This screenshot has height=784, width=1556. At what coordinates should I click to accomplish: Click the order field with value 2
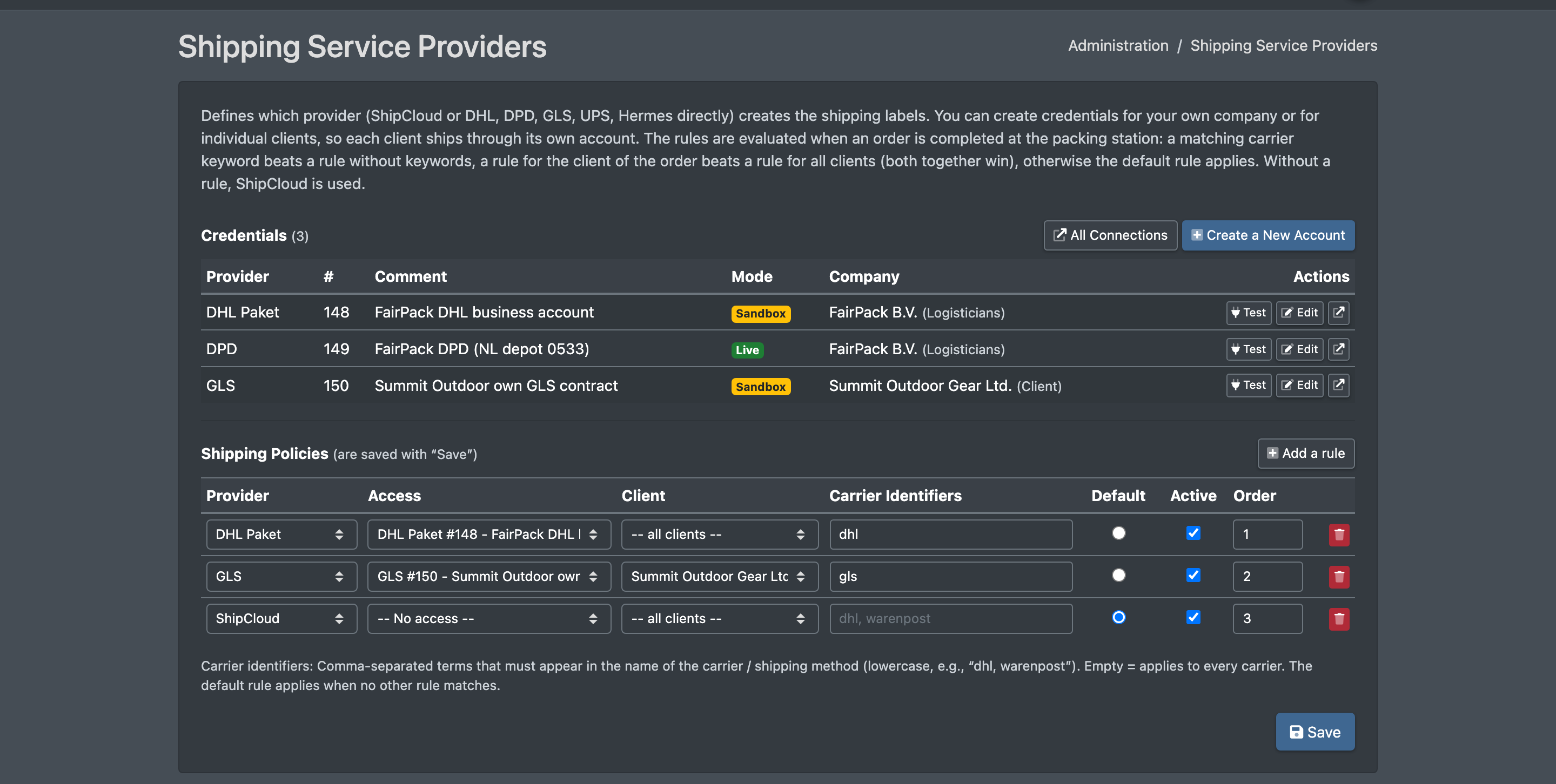click(x=1267, y=576)
